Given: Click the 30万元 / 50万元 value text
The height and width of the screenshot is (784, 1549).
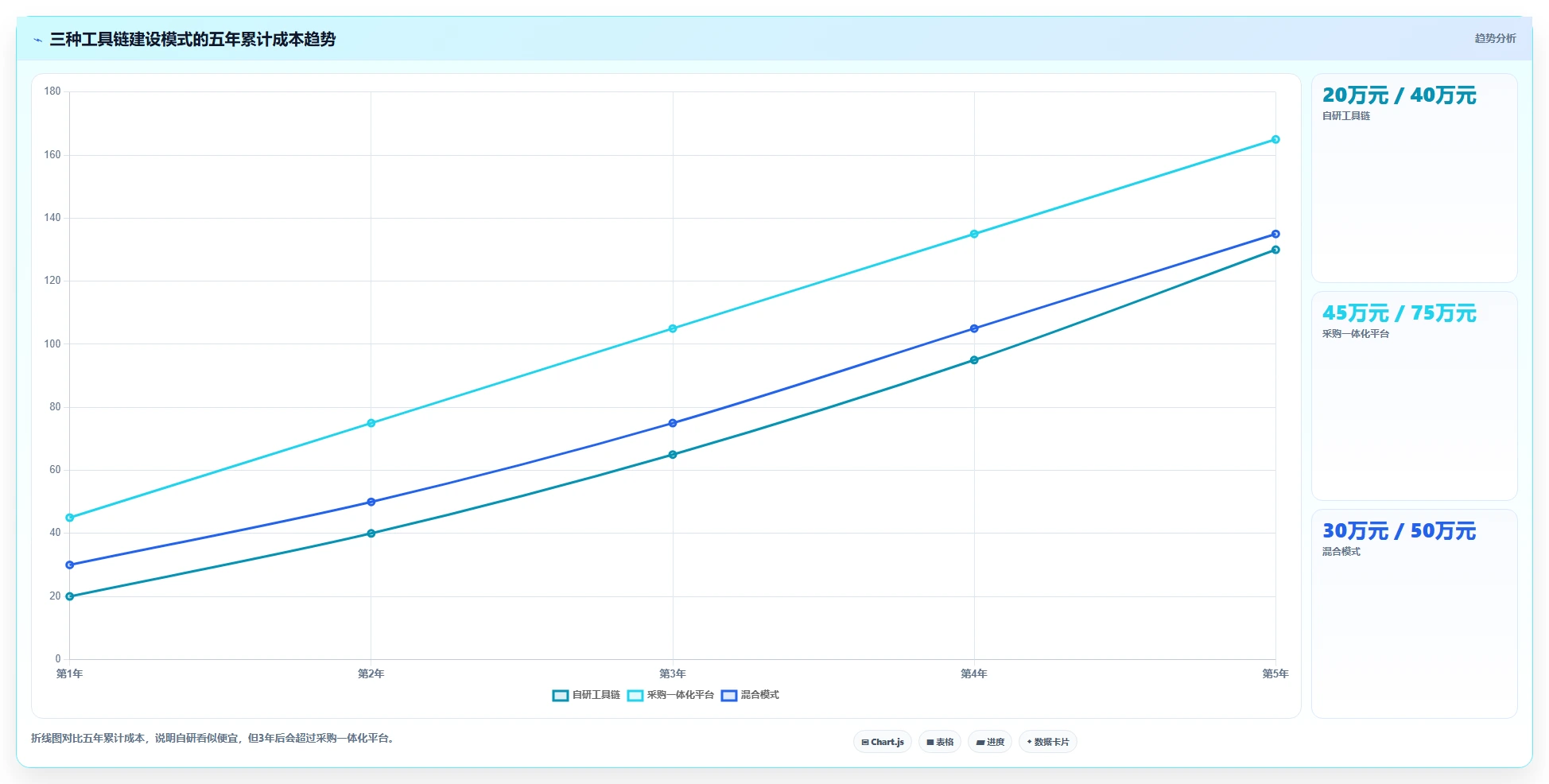Looking at the screenshot, I should coord(1399,531).
